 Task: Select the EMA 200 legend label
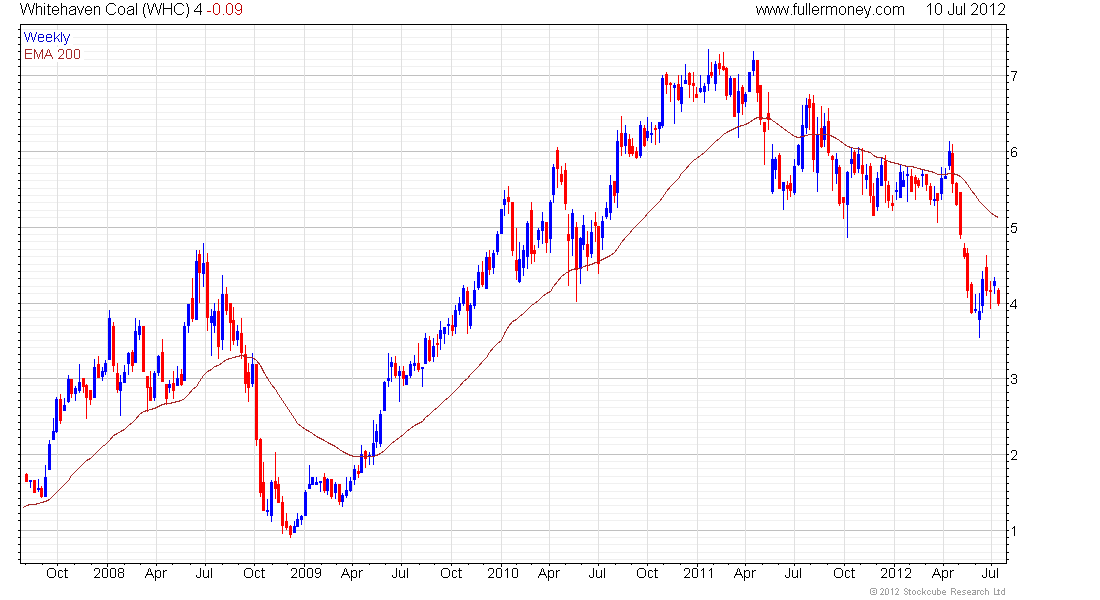[52, 54]
